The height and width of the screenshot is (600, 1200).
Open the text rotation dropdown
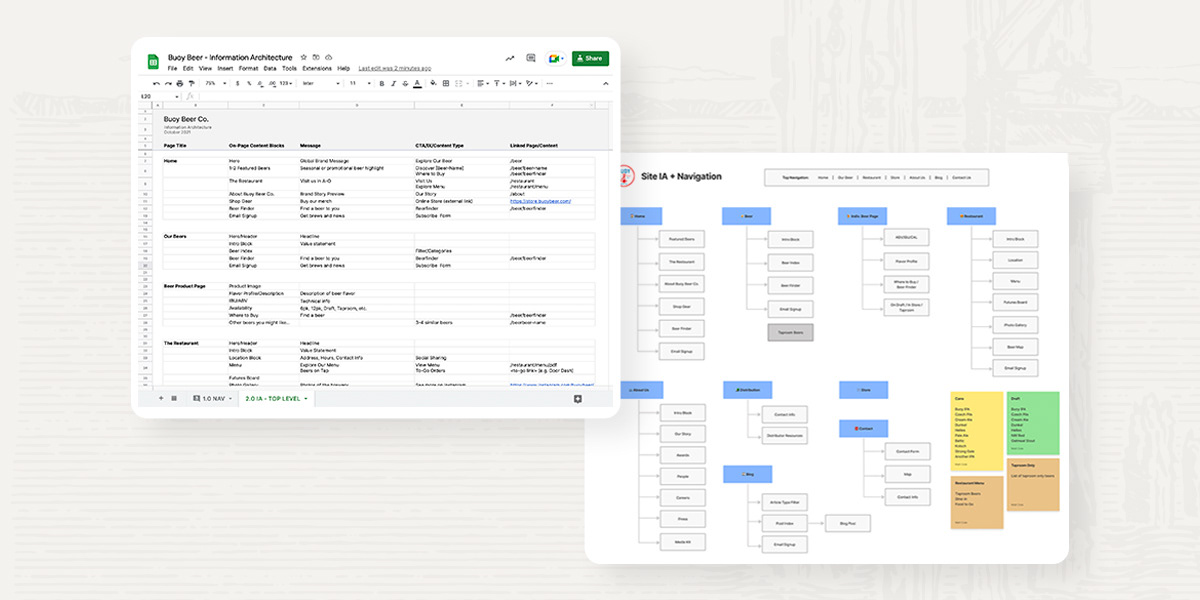pos(531,83)
